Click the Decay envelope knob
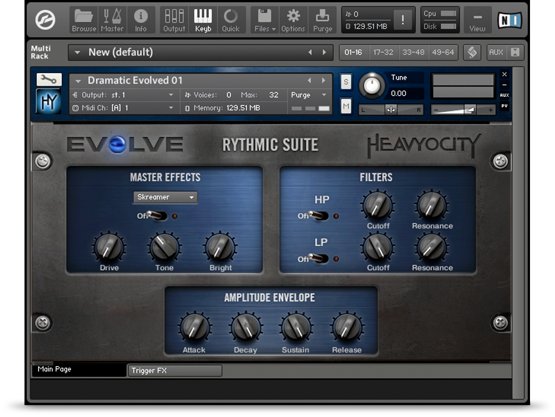The image size is (555, 417). tap(245, 327)
